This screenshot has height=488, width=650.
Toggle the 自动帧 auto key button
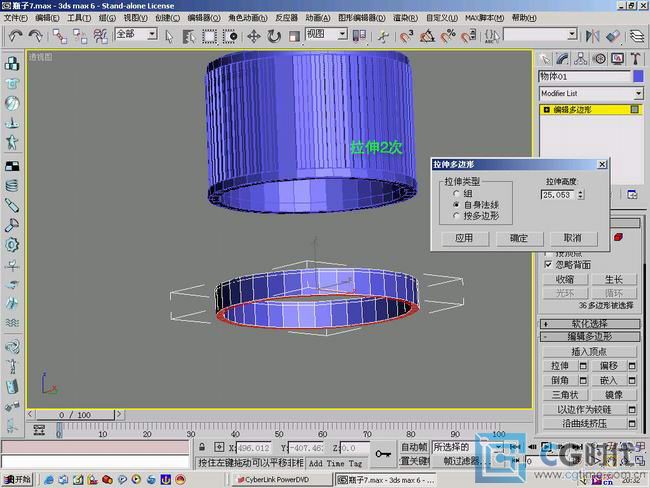pyautogui.click(x=414, y=447)
